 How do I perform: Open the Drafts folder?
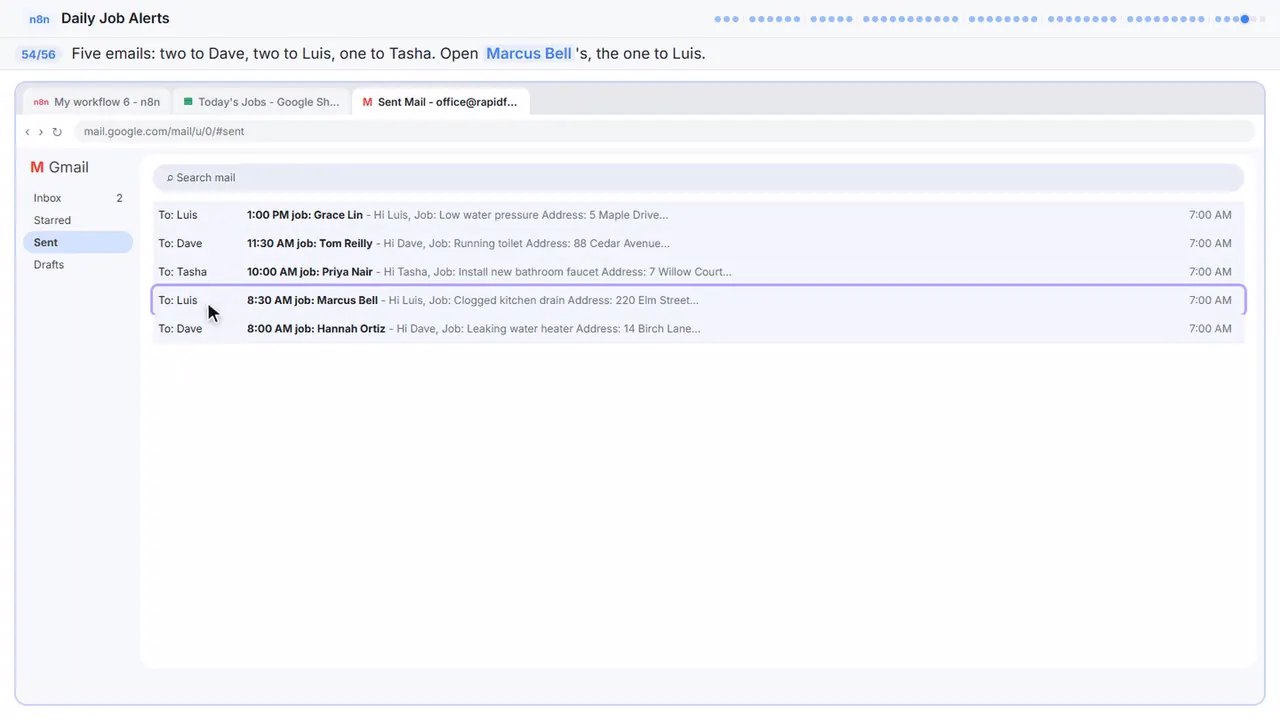pos(78,264)
